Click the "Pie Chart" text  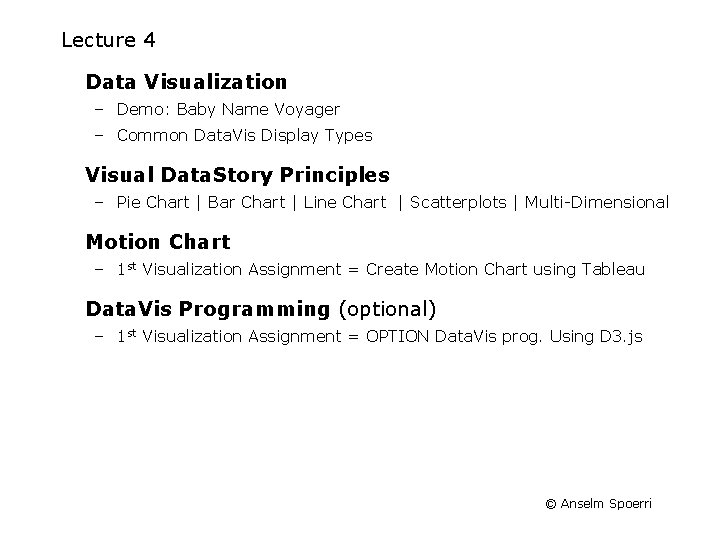[153, 202]
